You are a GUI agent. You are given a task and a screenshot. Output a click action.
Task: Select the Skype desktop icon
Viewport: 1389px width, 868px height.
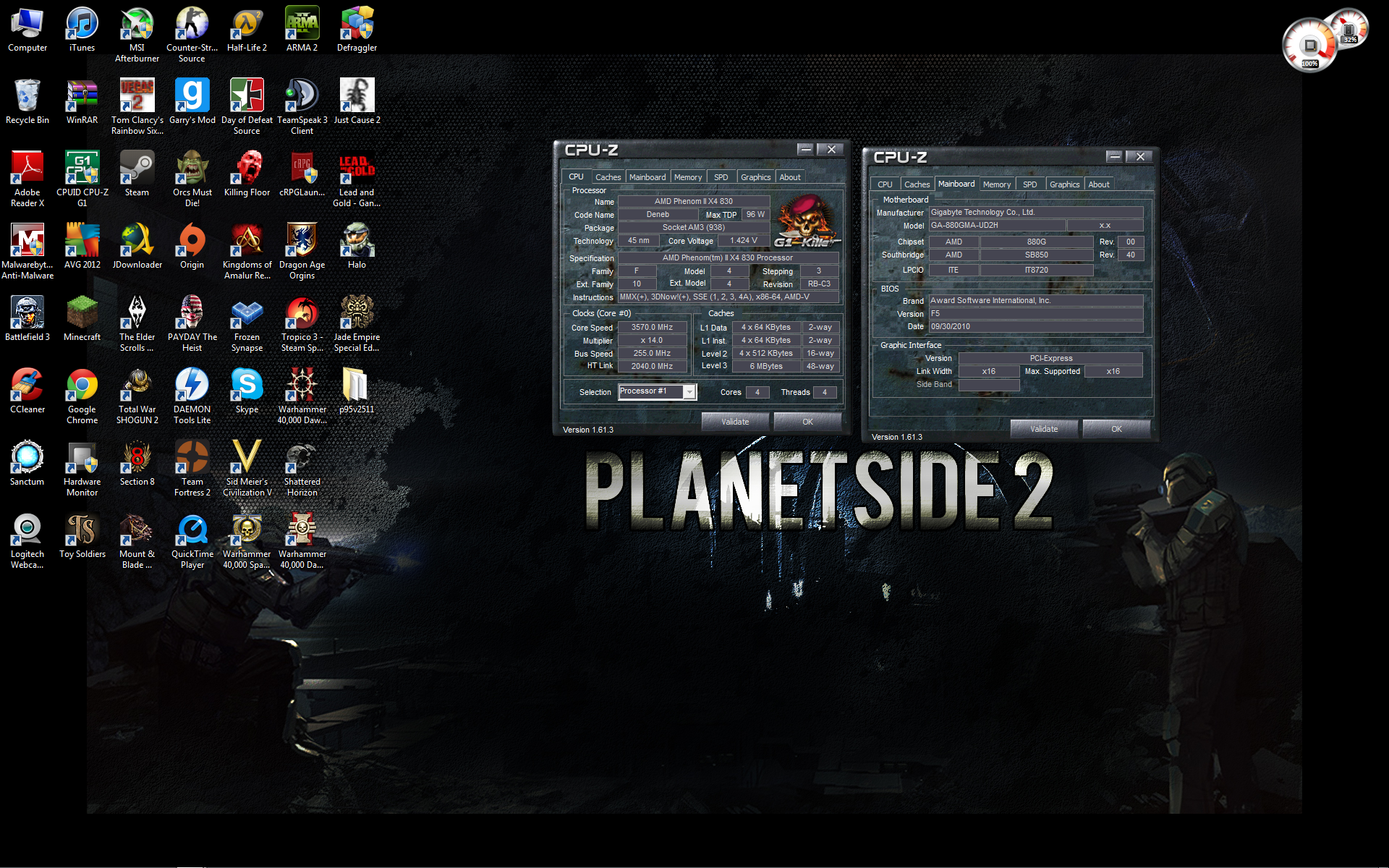pyautogui.click(x=247, y=391)
